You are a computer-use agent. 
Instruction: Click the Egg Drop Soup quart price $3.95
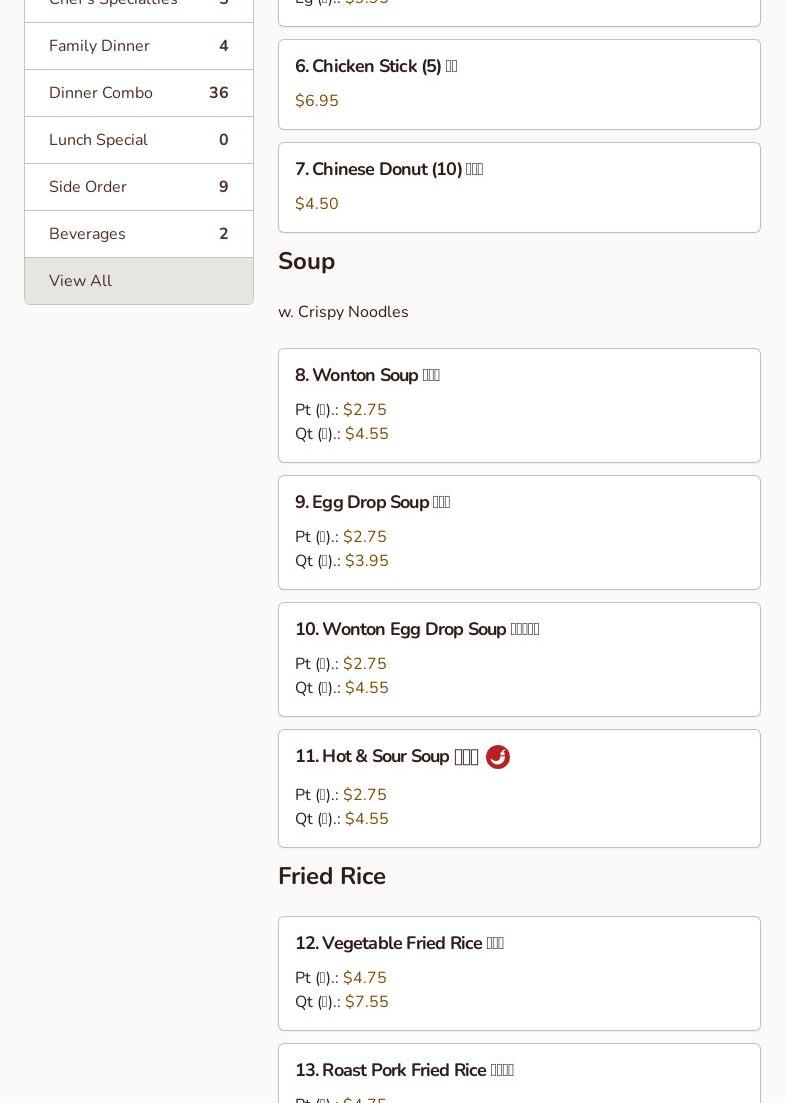click(367, 561)
